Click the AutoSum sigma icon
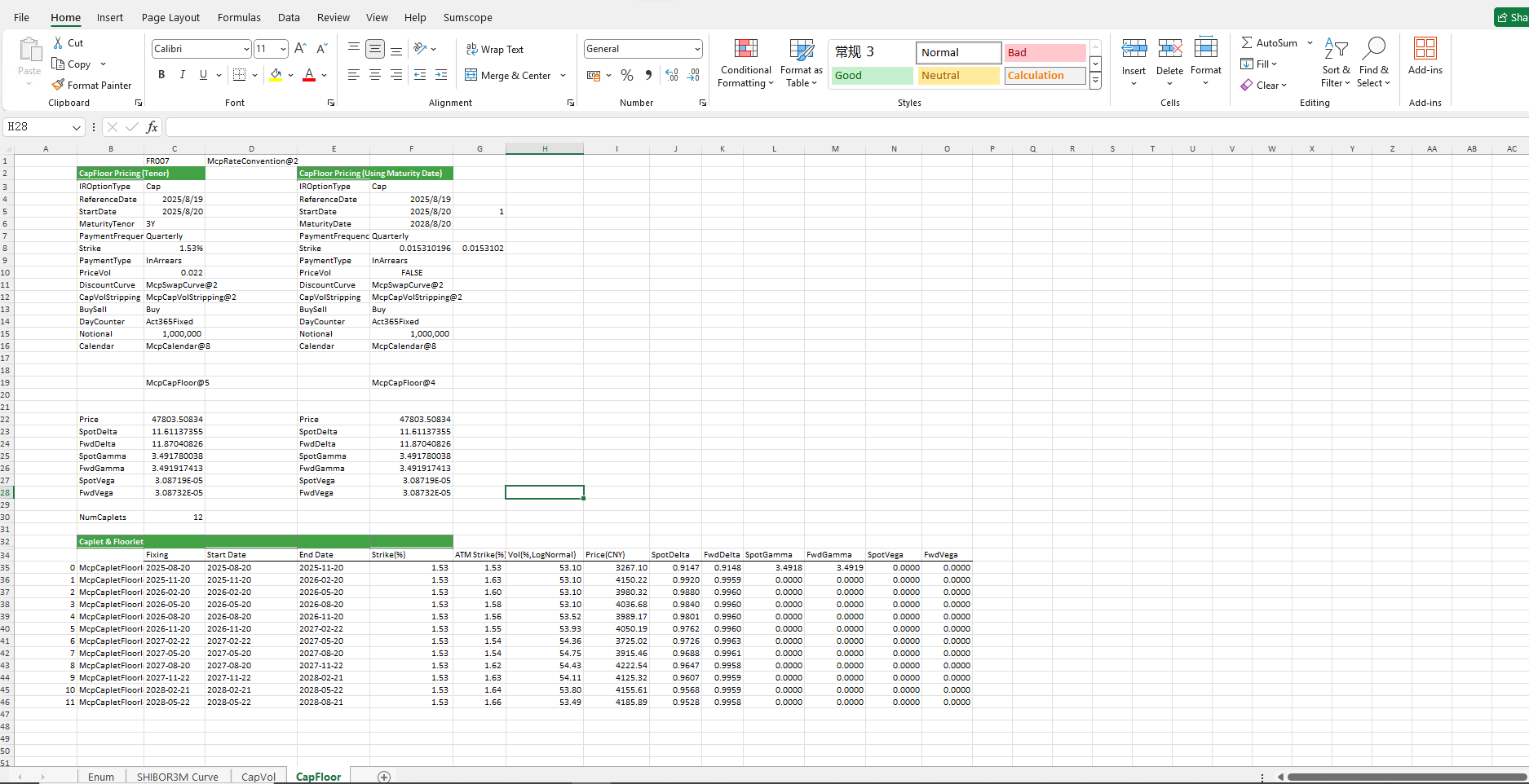The image size is (1529, 784). pyautogui.click(x=1247, y=42)
